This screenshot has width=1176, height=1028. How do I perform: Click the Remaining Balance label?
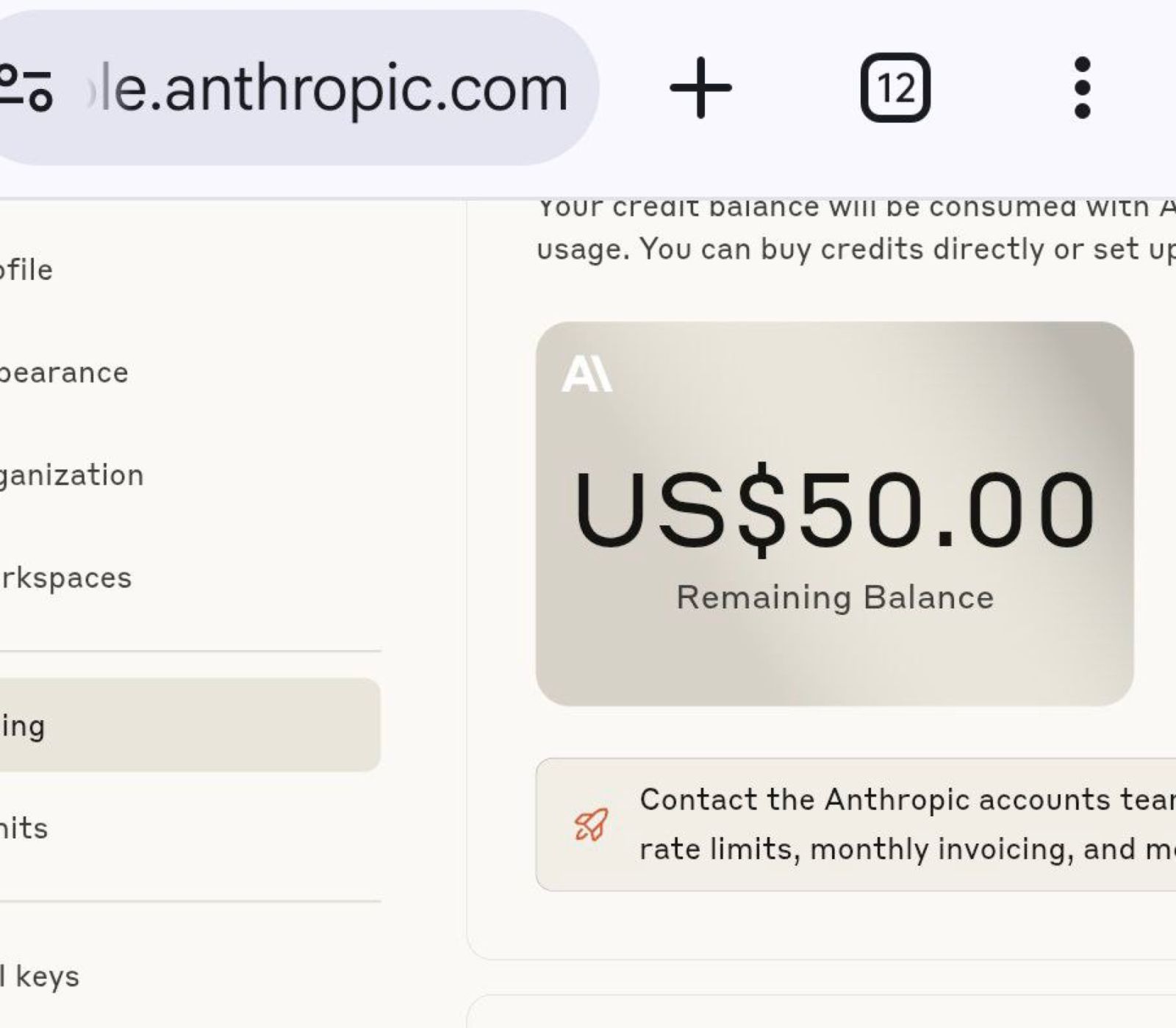(x=834, y=597)
